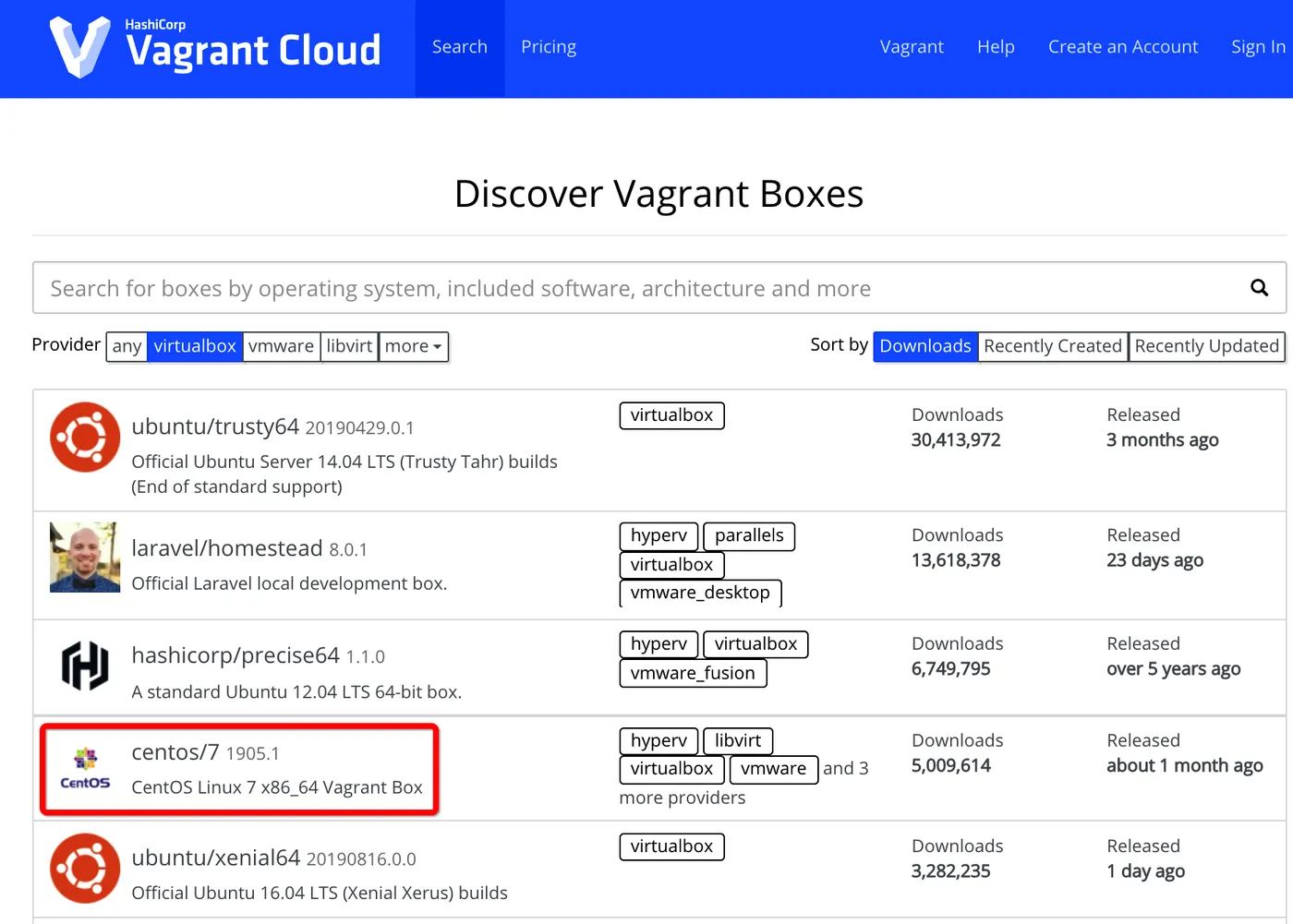Click the laravel/homestead avatar photo

85,557
